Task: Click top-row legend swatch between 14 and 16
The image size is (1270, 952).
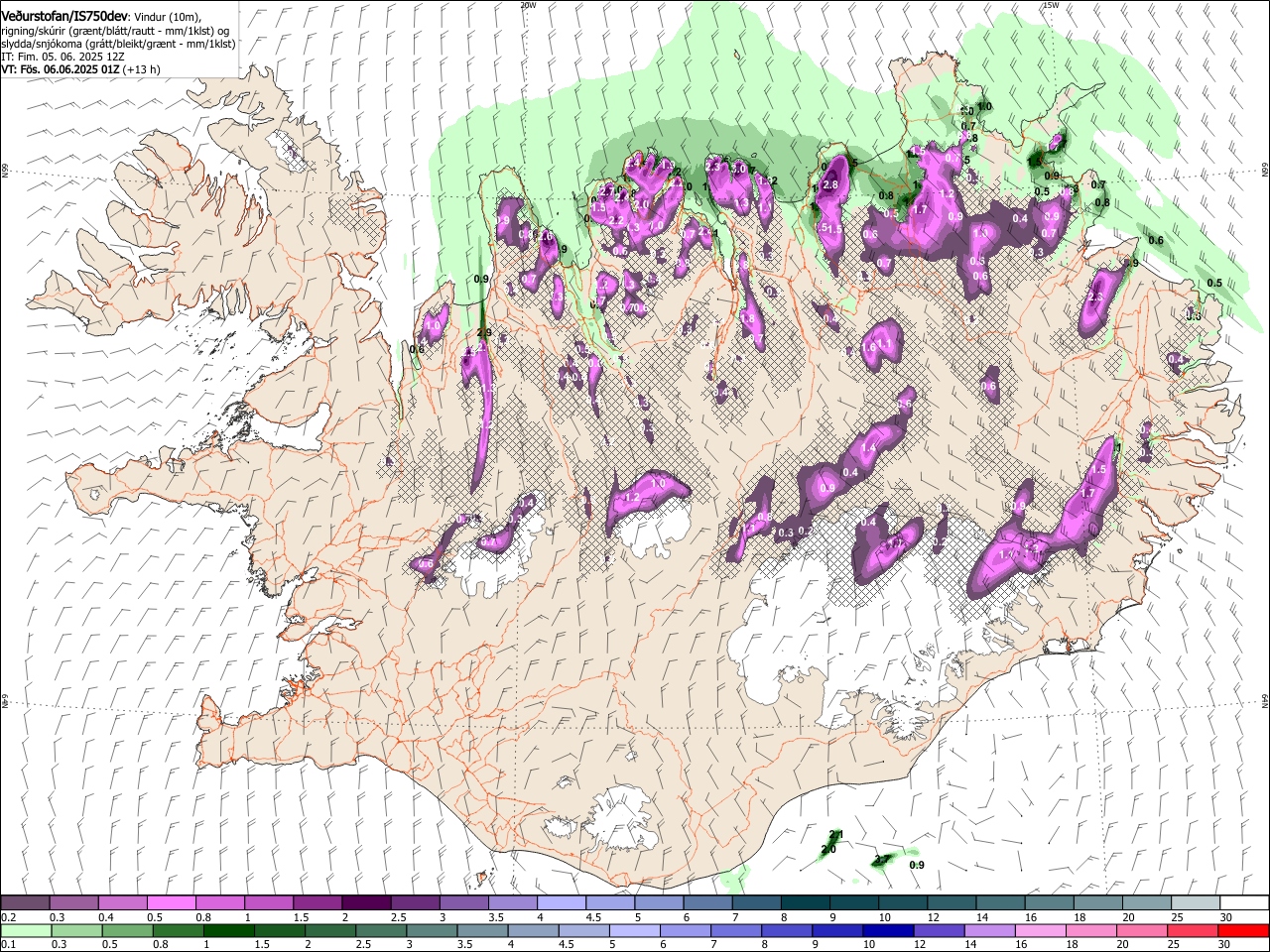Action: point(999,903)
